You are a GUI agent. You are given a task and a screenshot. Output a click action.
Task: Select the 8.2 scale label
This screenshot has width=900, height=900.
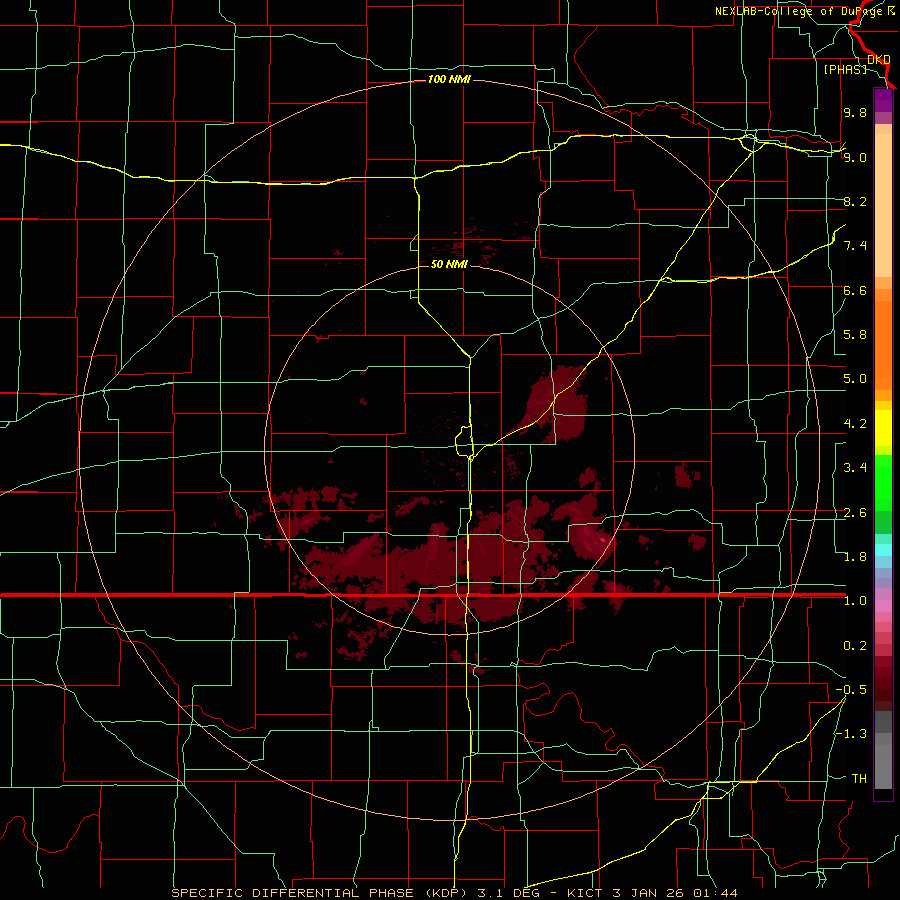[855, 201]
